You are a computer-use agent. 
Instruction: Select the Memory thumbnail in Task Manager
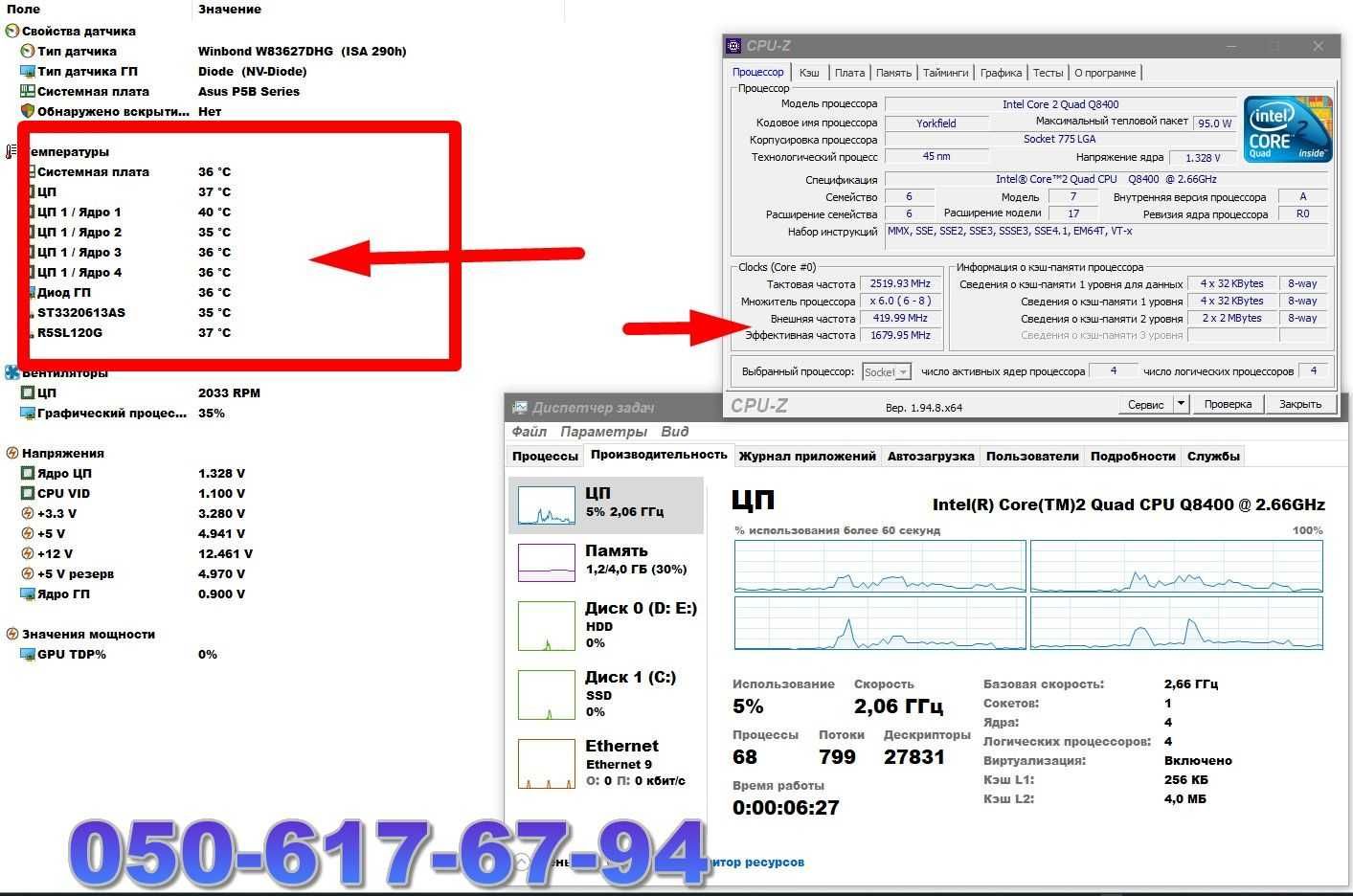[547, 563]
